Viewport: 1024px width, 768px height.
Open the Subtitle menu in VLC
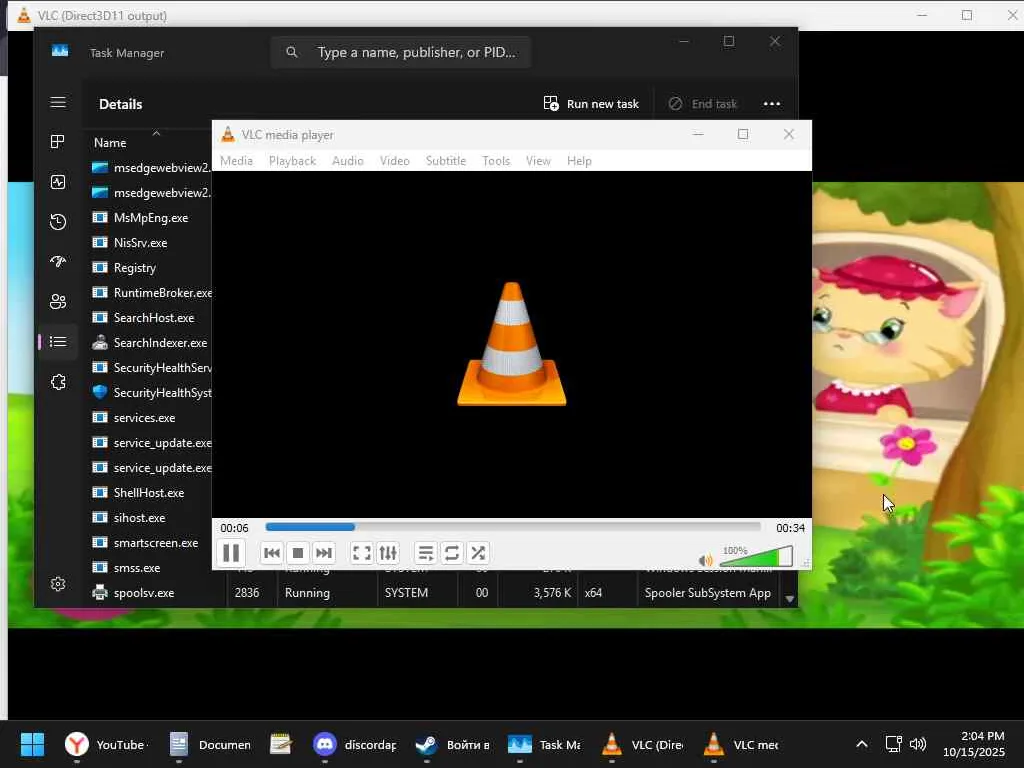pos(446,161)
